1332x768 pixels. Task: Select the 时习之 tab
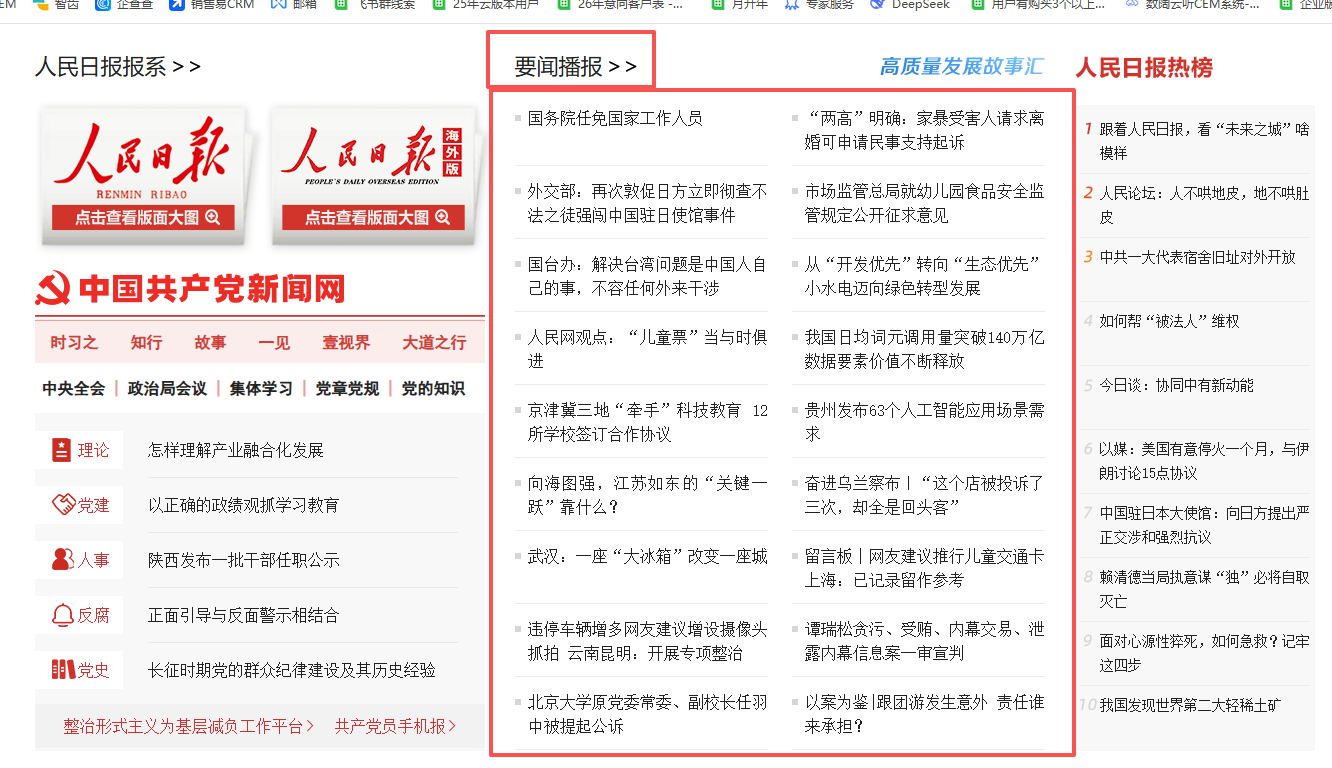(74, 342)
